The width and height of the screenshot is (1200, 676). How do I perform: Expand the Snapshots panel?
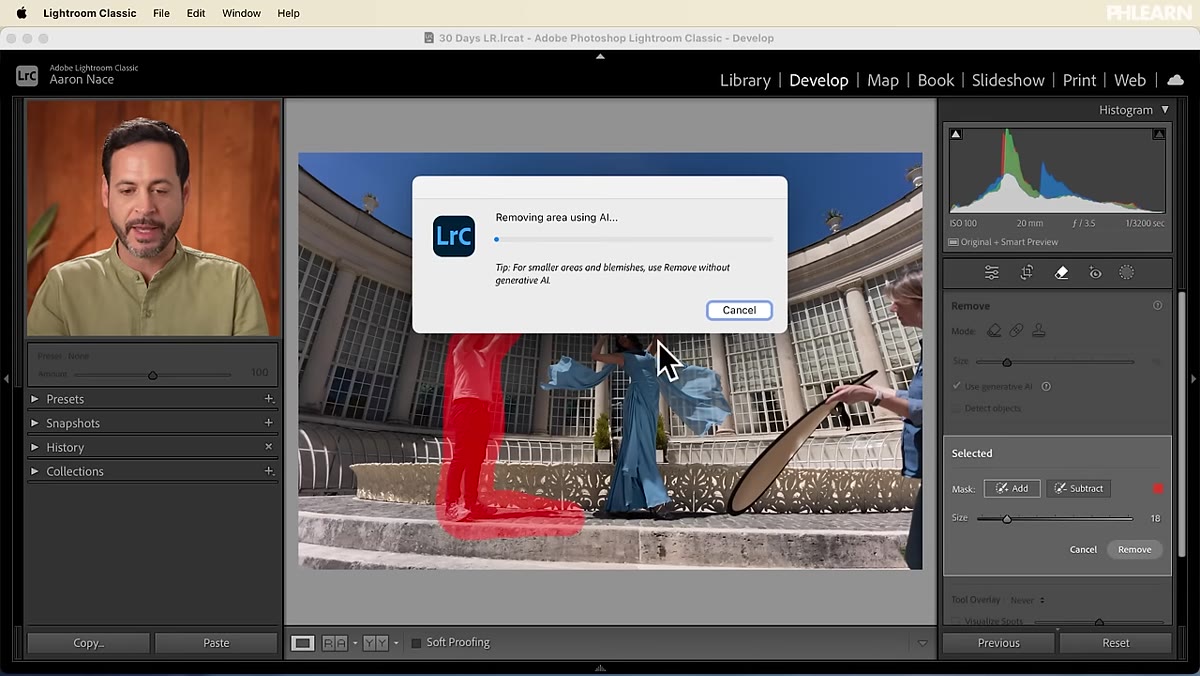34,423
